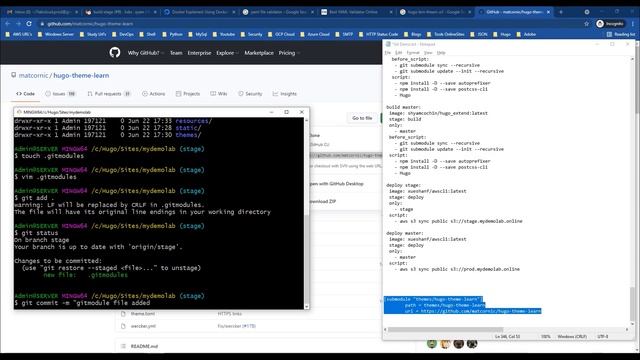The width and height of the screenshot is (640, 360).
Task: Expand the Pricing menu
Action: tap(289, 53)
